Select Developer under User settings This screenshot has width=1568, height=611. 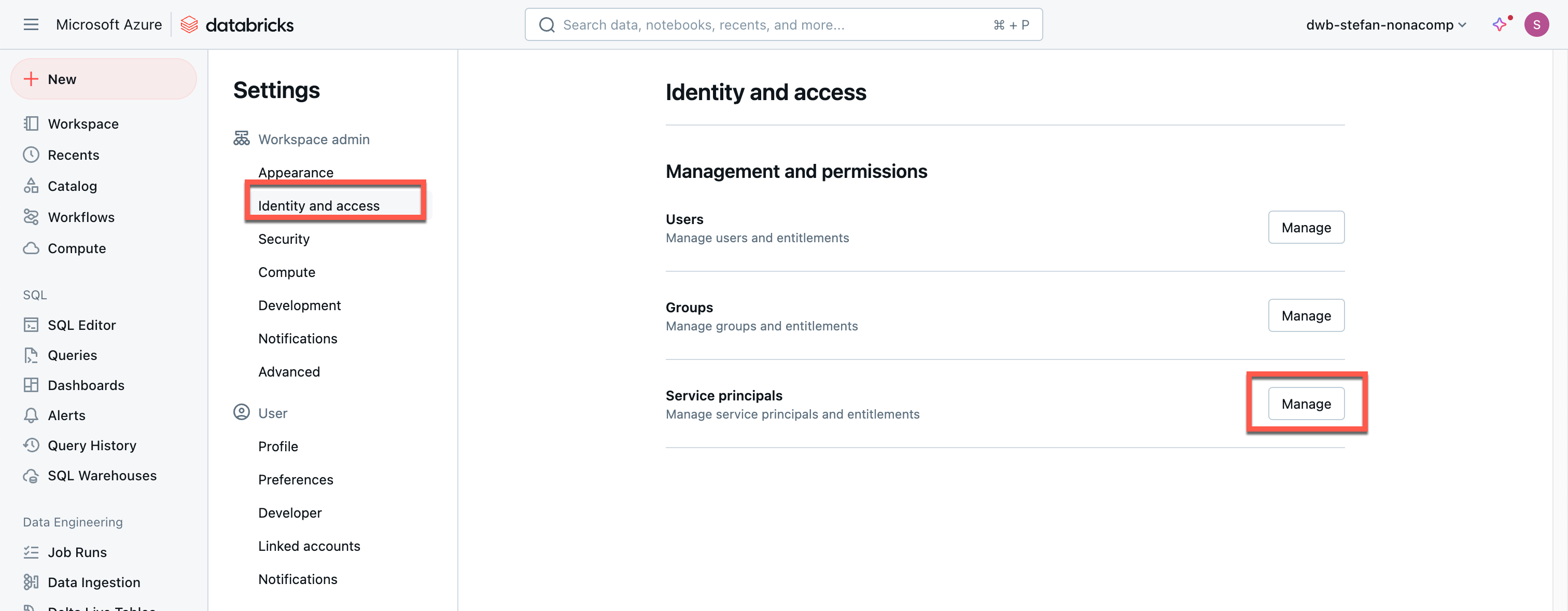coord(290,513)
